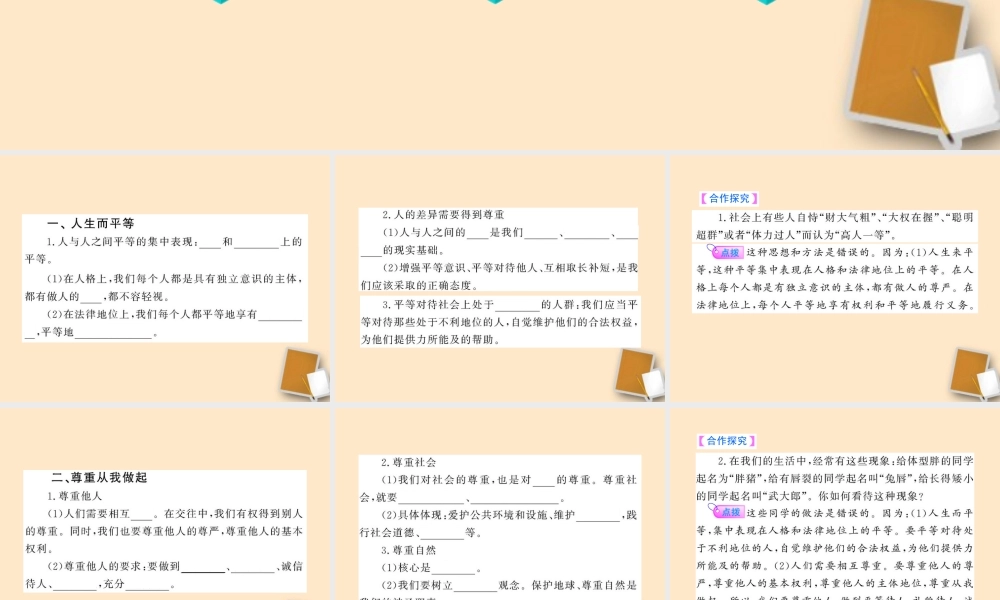Viewport: 1000px width, 600px height.
Task: Click the answer text 这些同学的做法是错误的
Action: point(835,553)
